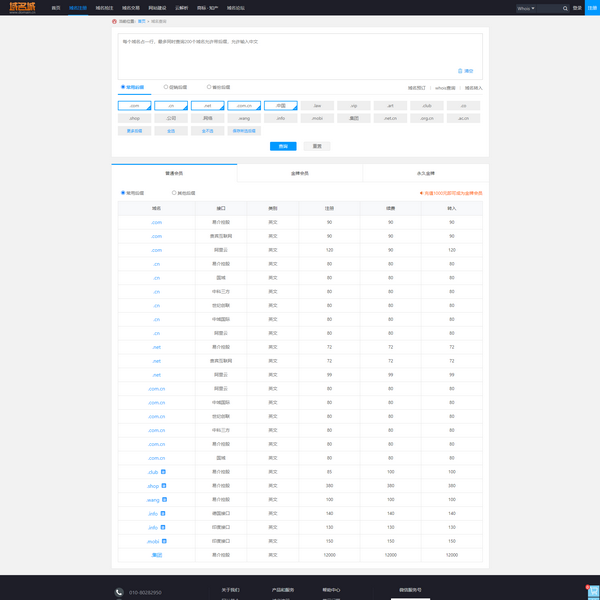Select the 常用后缀 radio above the suffix grid
Screen dimensions: 600x600
(x=123, y=87)
